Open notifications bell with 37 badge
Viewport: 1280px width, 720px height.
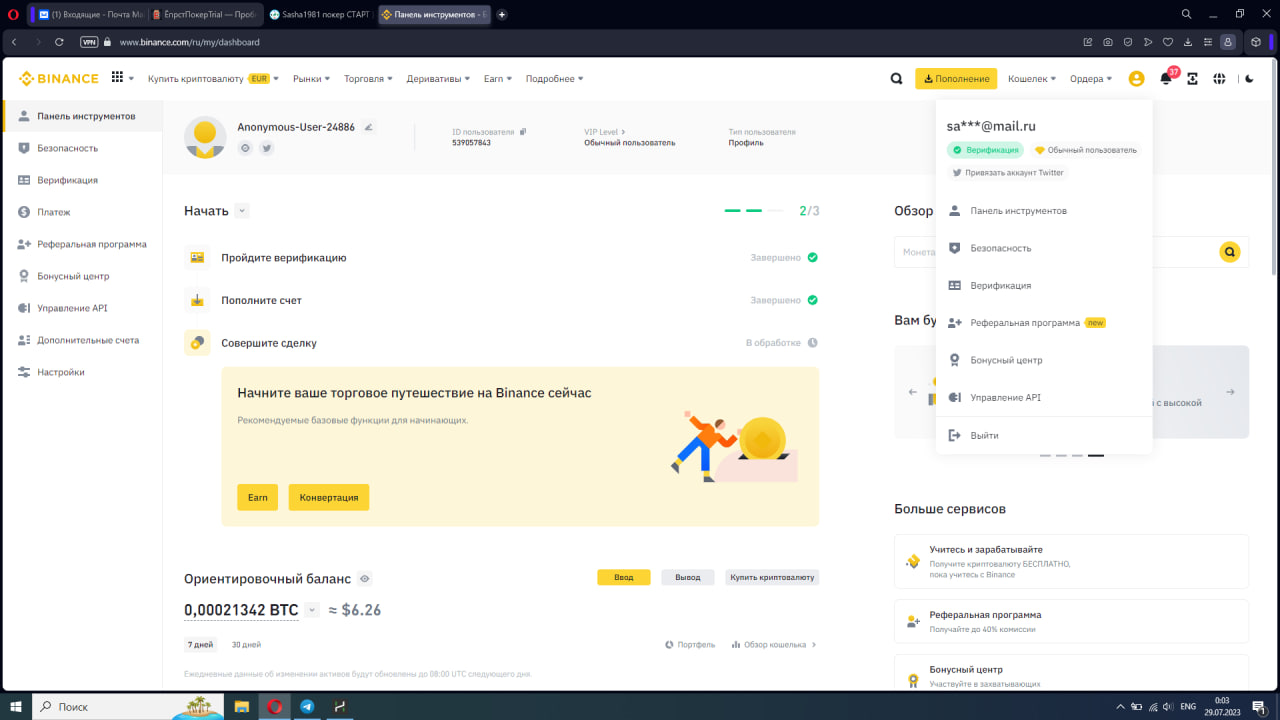pyautogui.click(x=1166, y=78)
